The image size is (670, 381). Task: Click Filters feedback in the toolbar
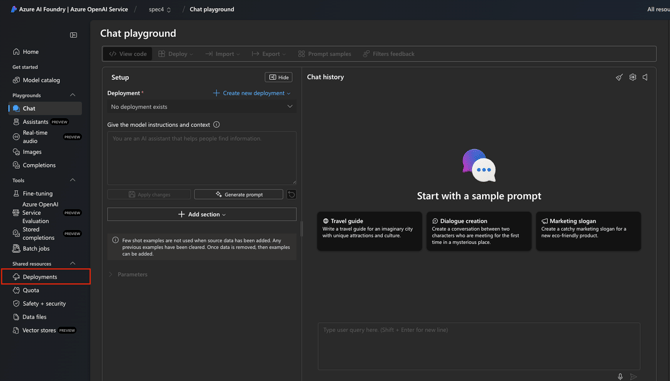coord(388,54)
